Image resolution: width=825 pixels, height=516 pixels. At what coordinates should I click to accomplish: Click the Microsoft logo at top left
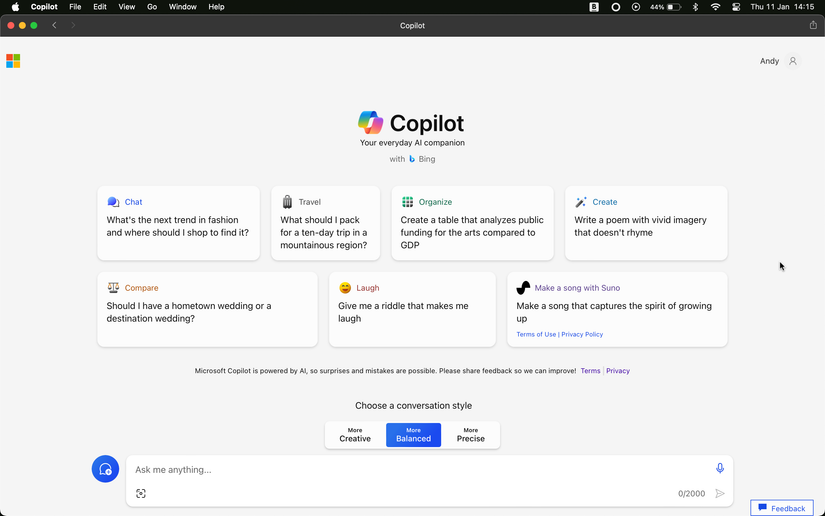coord(13,61)
